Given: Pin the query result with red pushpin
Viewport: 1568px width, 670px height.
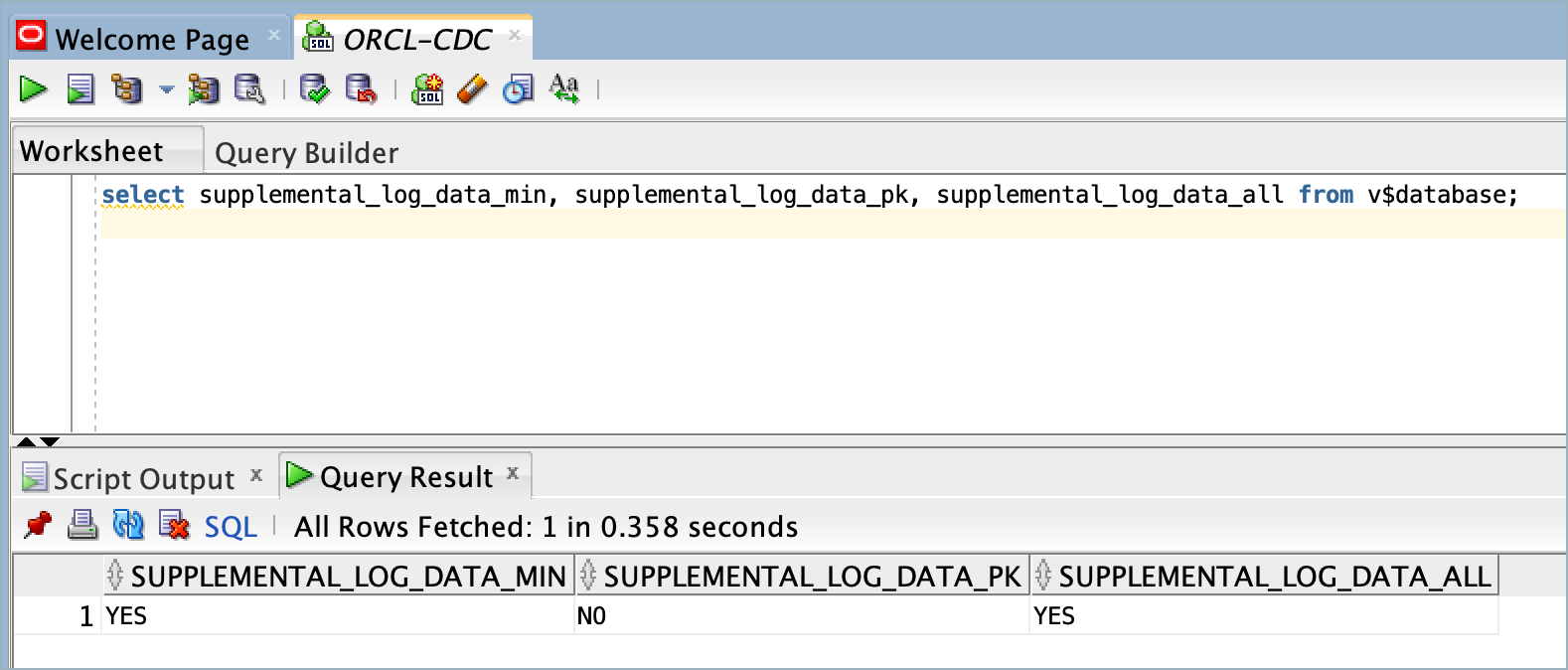Looking at the screenshot, I should pyautogui.click(x=38, y=525).
